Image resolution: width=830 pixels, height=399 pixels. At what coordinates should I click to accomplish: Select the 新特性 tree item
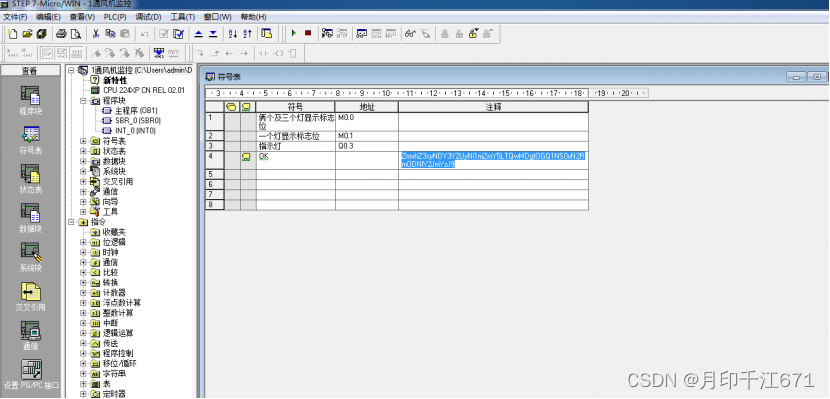point(115,80)
